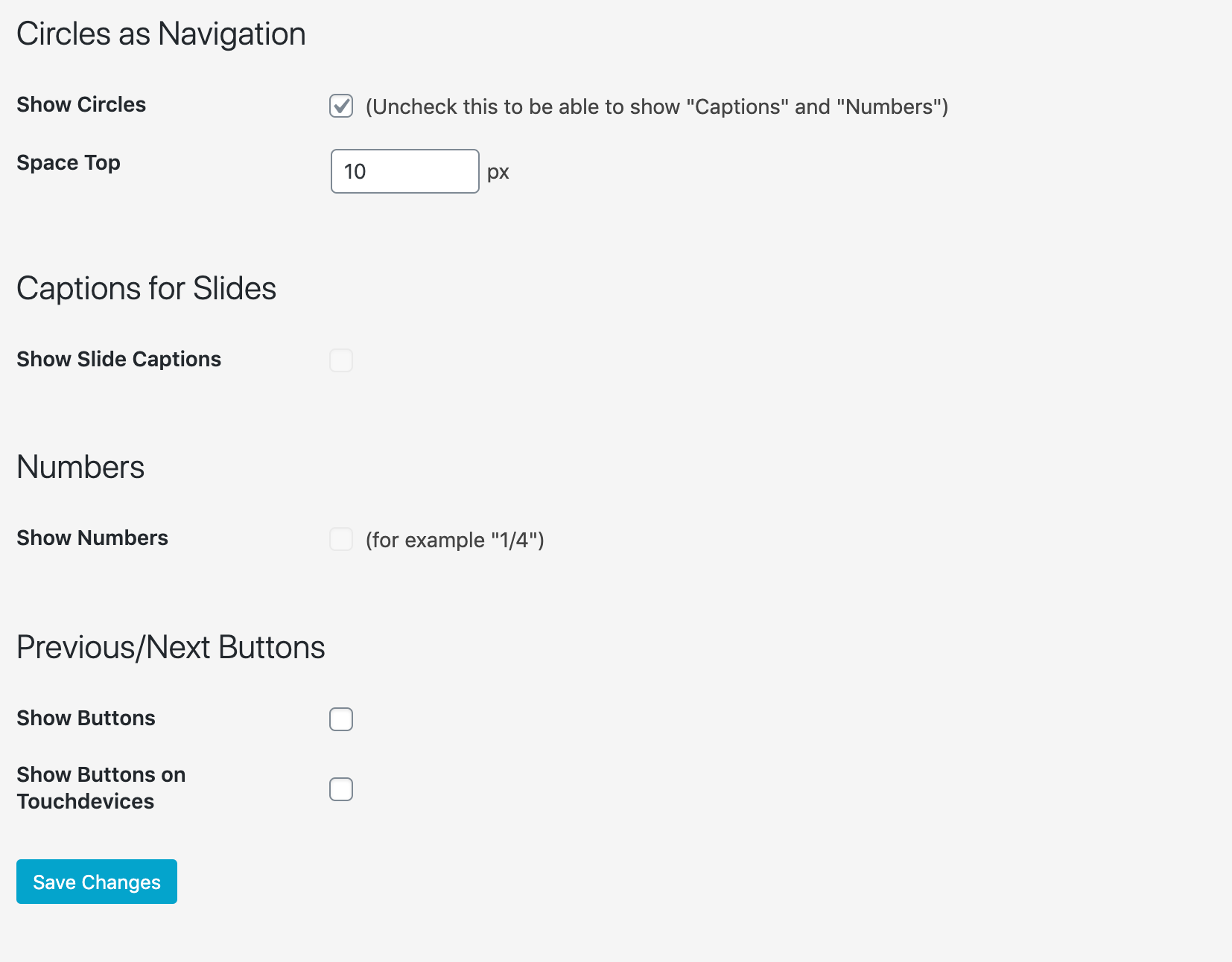1232x962 pixels.
Task: Click the "Previous/Next Buttons" heading
Action: pyautogui.click(x=171, y=648)
